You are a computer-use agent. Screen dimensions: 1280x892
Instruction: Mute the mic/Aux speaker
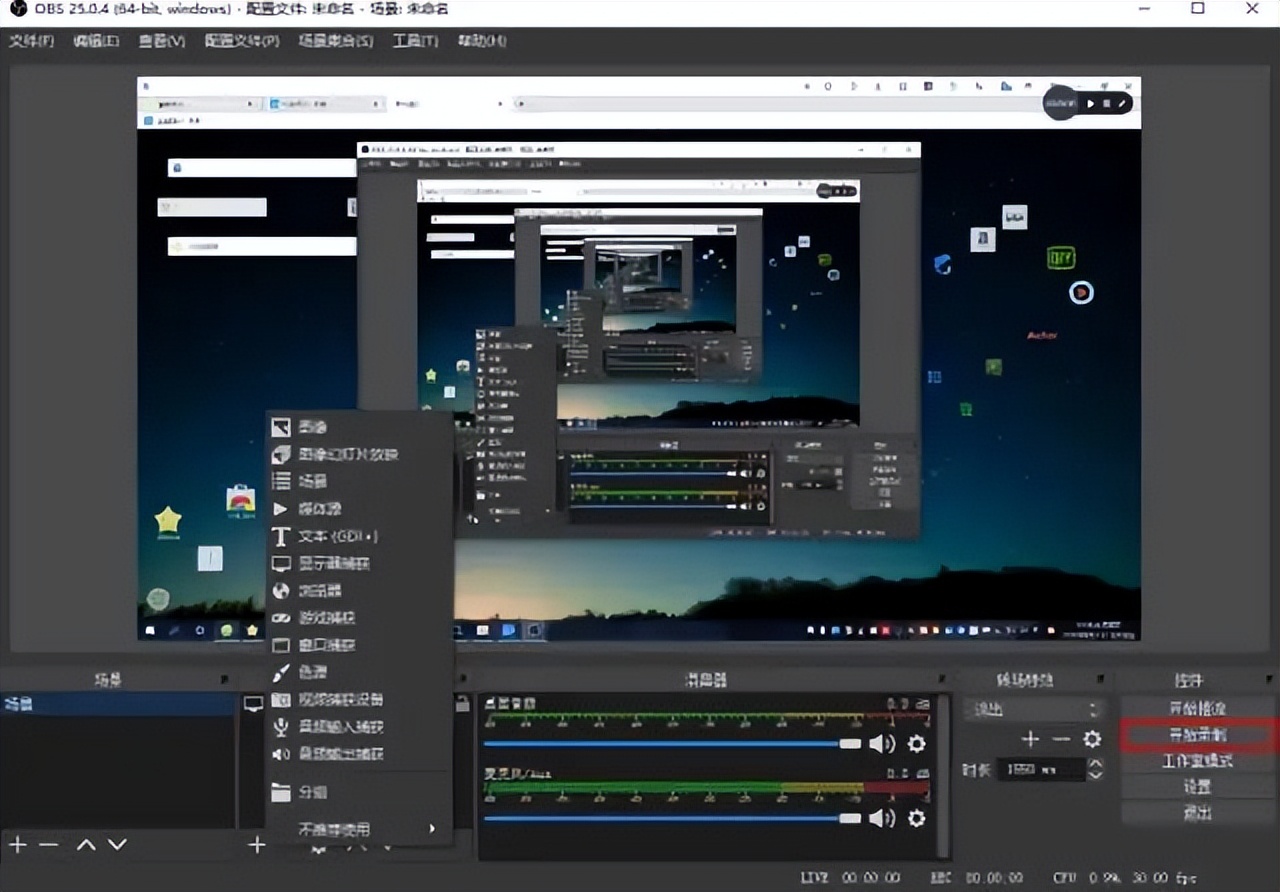click(881, 818)
